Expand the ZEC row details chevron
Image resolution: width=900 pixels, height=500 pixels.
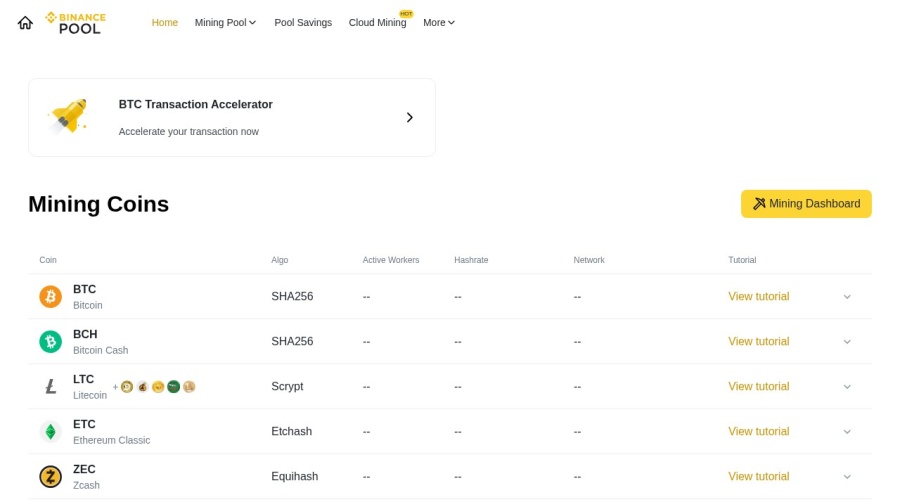847,476
